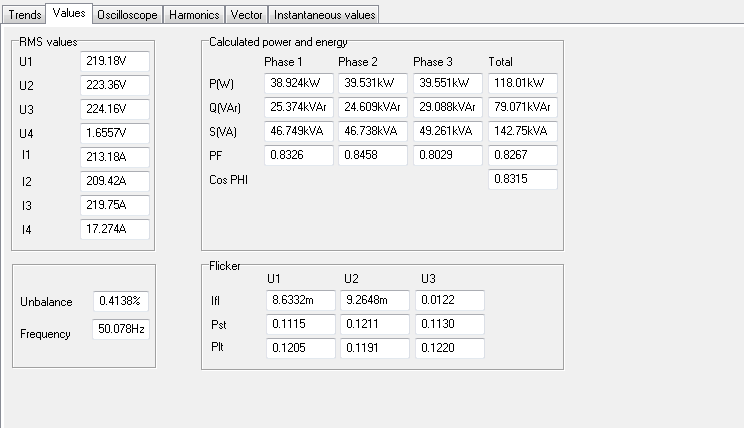Go to the Vector tab
Image resolution: width=747 pixels, height=431 pixels.
pos(245,15)
